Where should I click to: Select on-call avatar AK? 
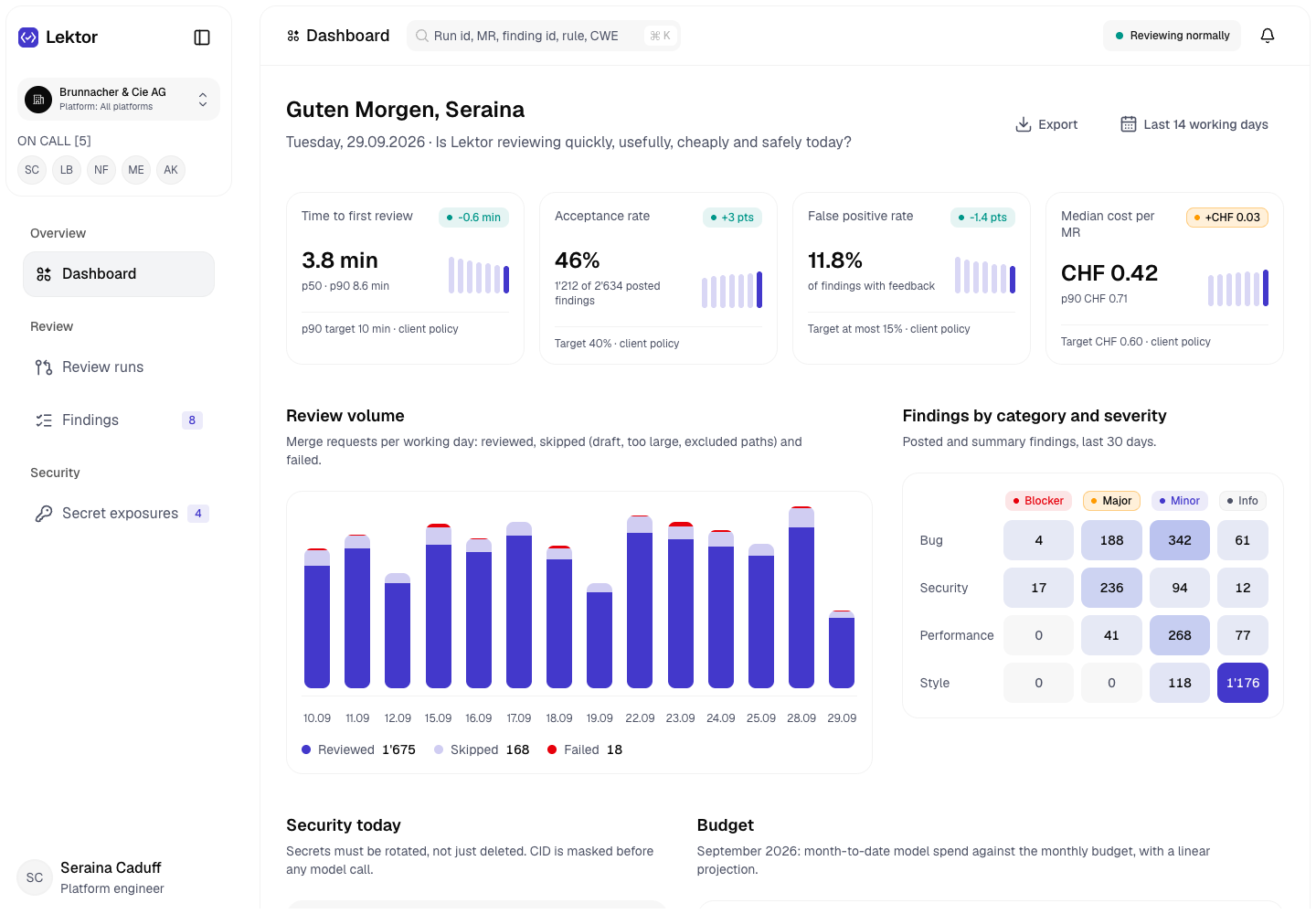click(x=171, y=170)
